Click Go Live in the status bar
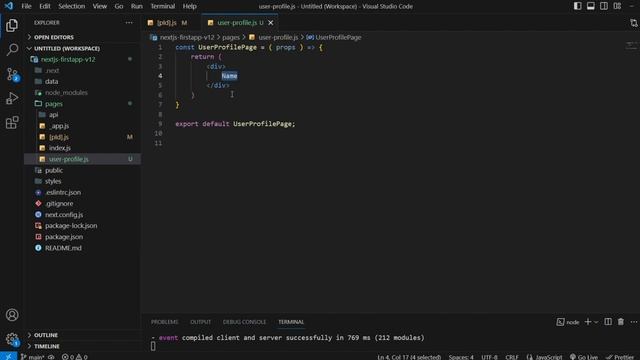Screen dimensions: 640x360 pyautogui.click(x=584, y=357)
